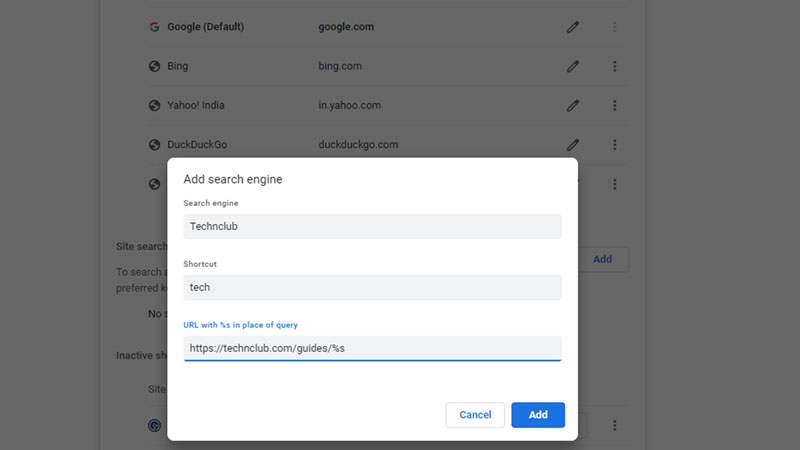
Task: Click the Add search engine dialog title
Action: (233, 180)
